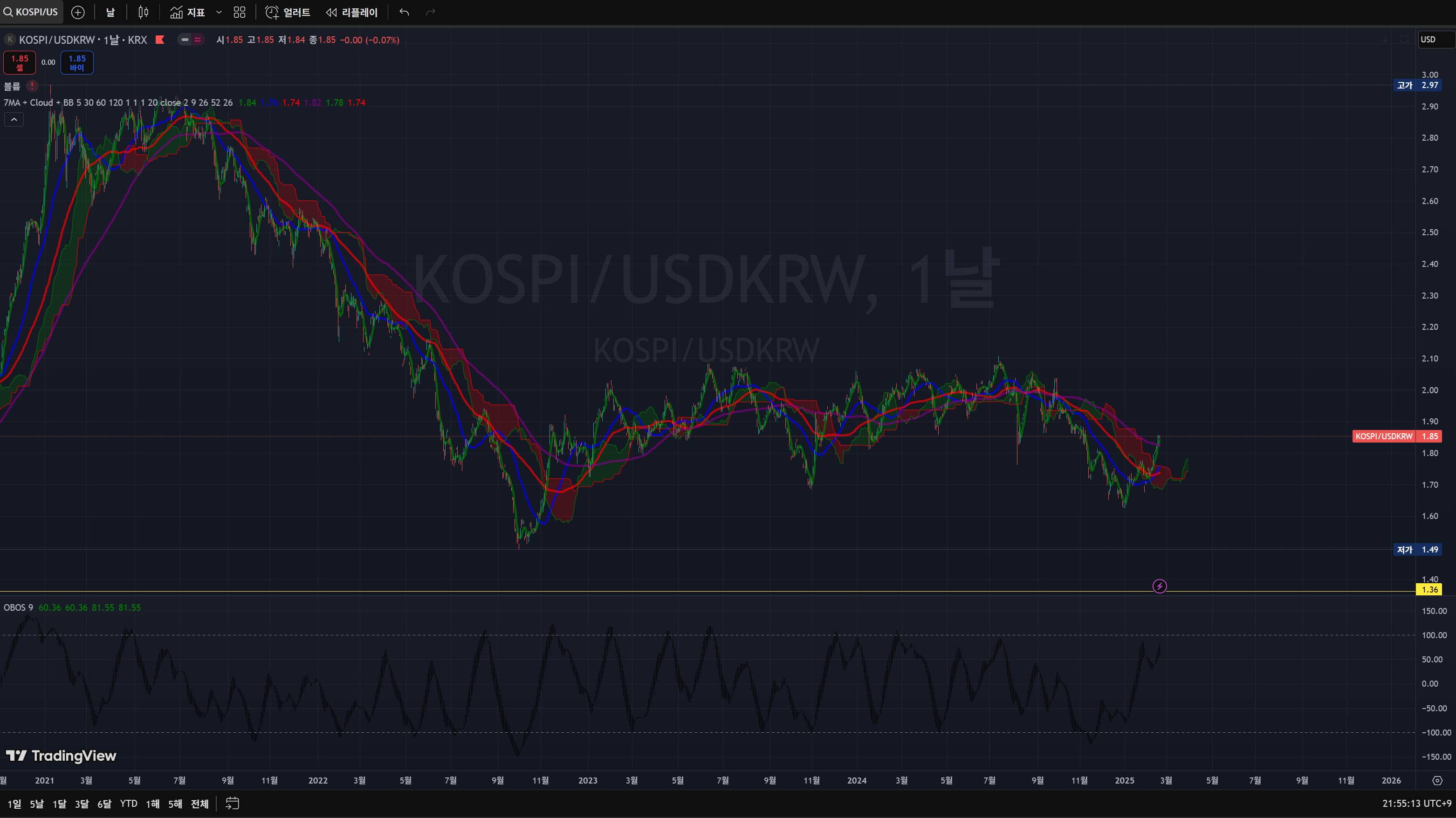Click the red 1.85 셀 sell button

[20, 62]
